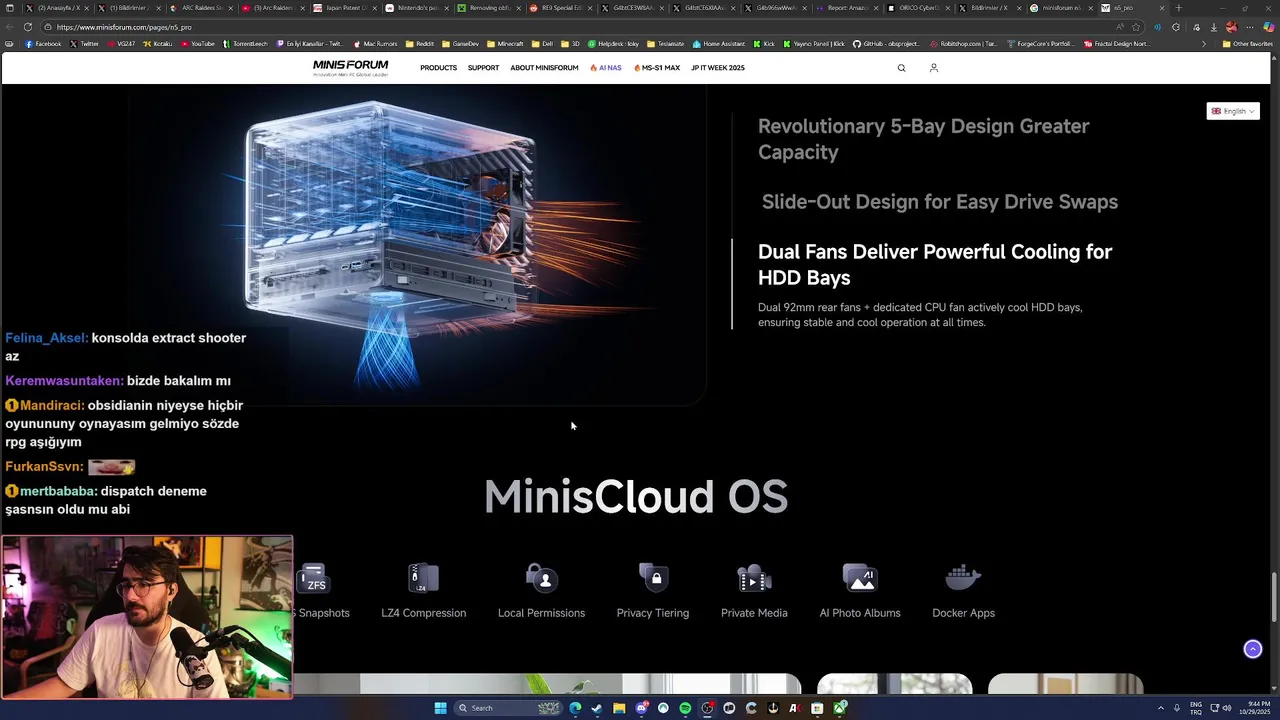Open the YouTube bookmark
Viewport: 1280px width, 720px height.
coord(198,44)
